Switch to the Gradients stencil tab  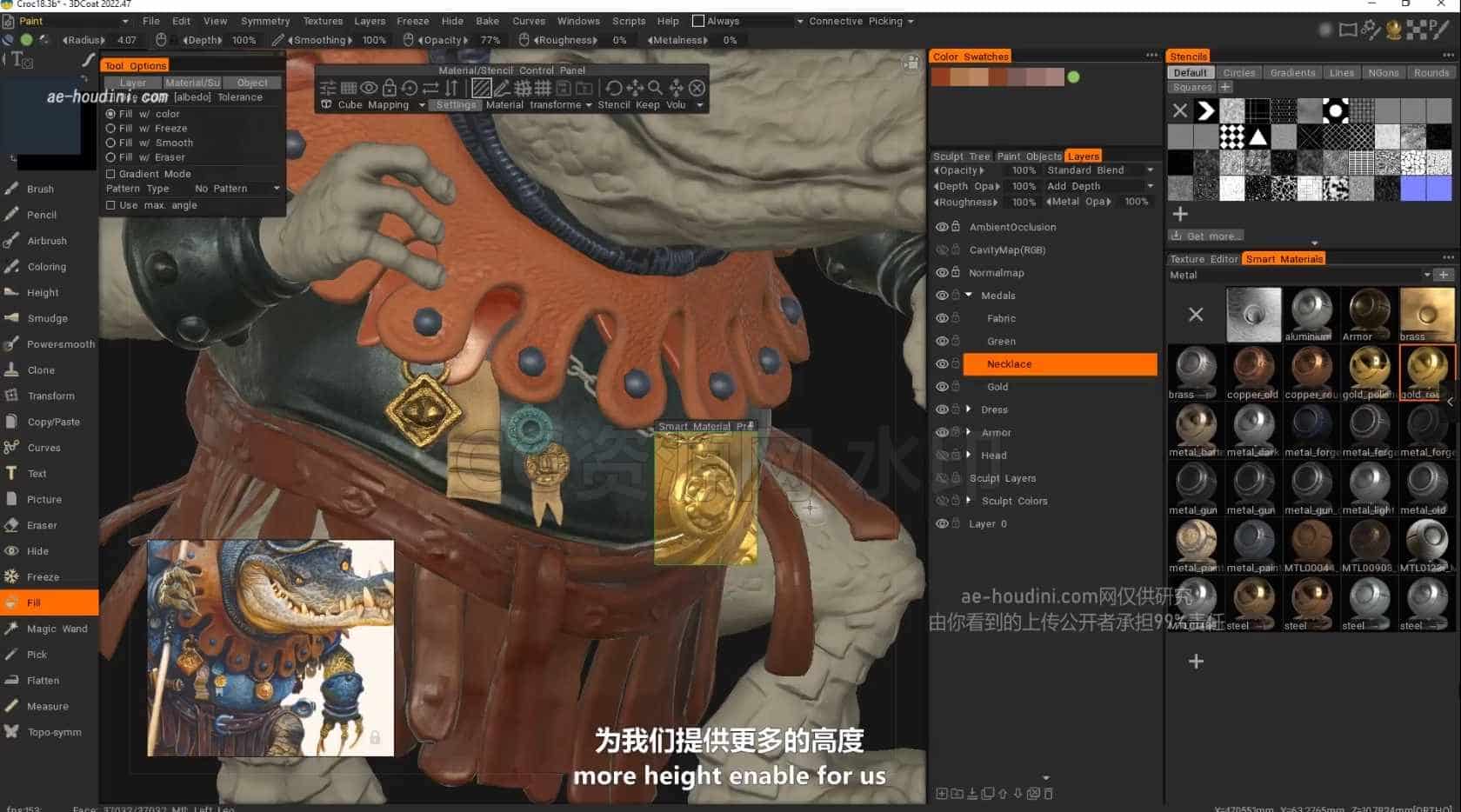point(1292,73)
